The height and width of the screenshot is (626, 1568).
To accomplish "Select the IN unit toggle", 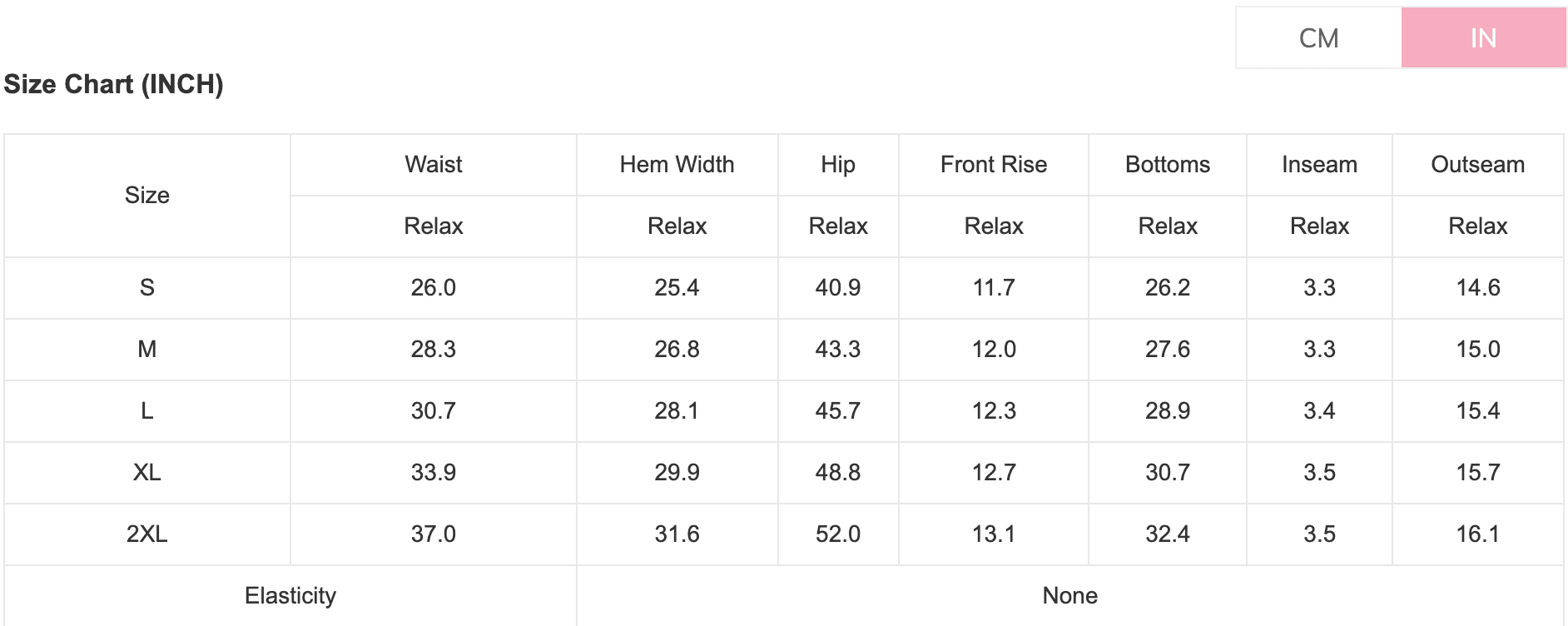I will click(1483, 38).
